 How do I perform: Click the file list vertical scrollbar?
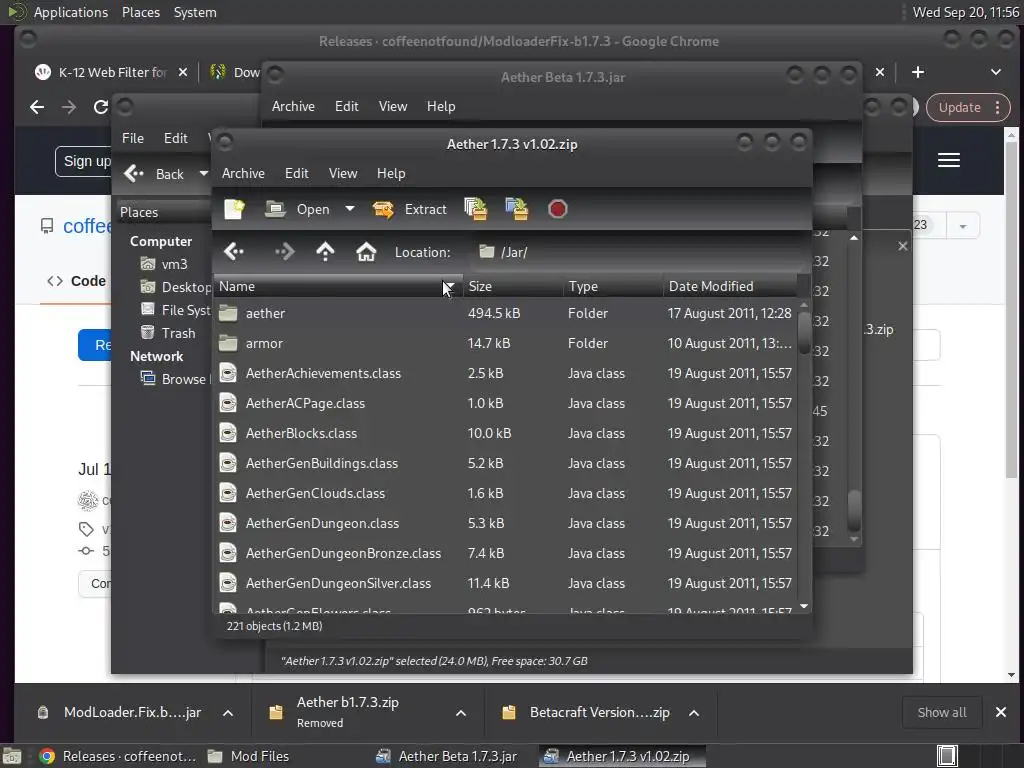pos(804,455)
